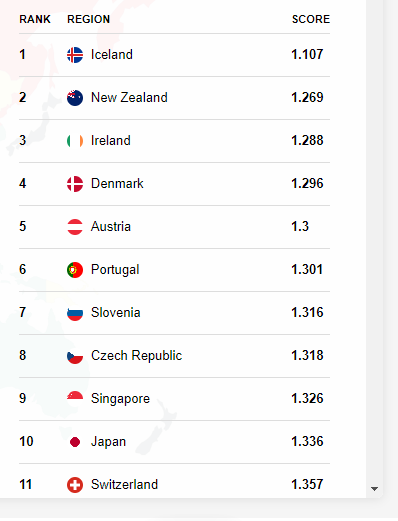Sort by the RANK column header
Screen dimensions: 398x521
point(35,19)
